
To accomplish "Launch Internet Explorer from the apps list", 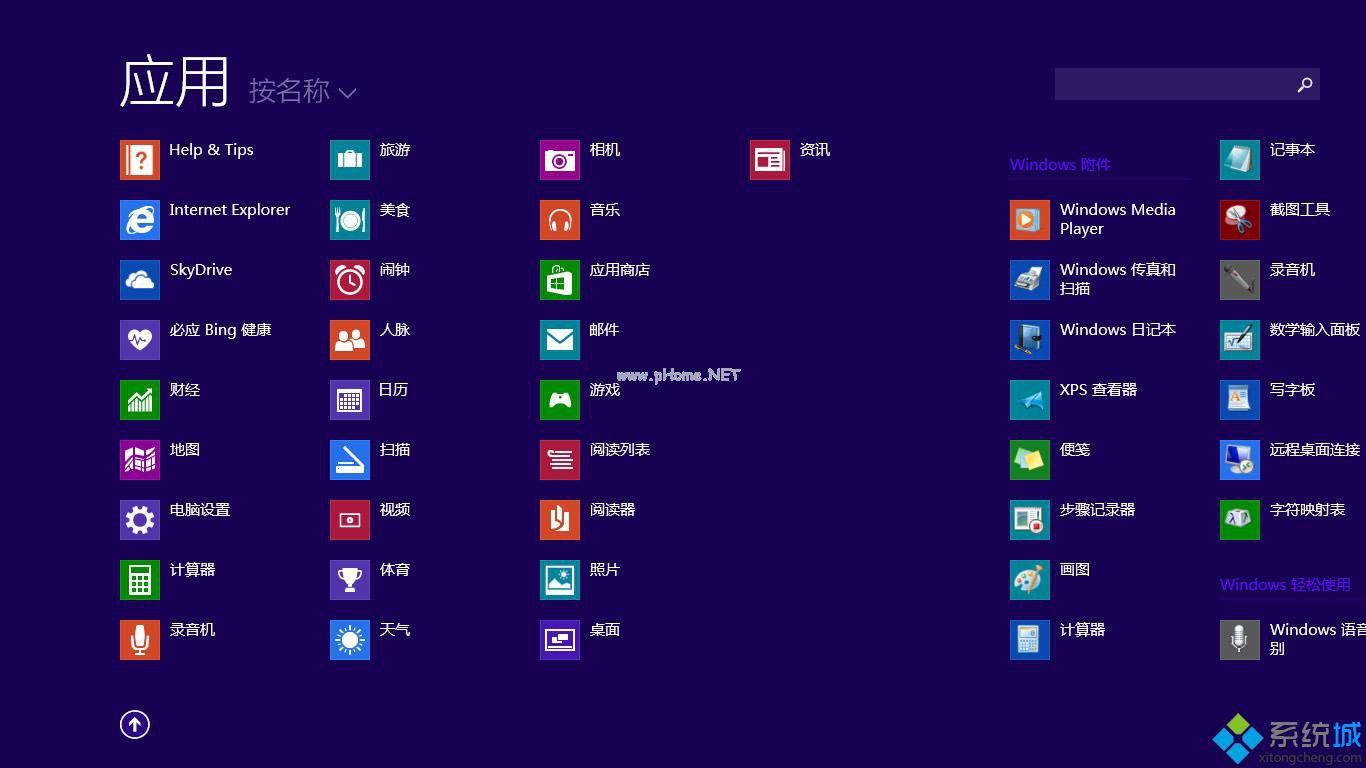I will (x=140, y=220).
